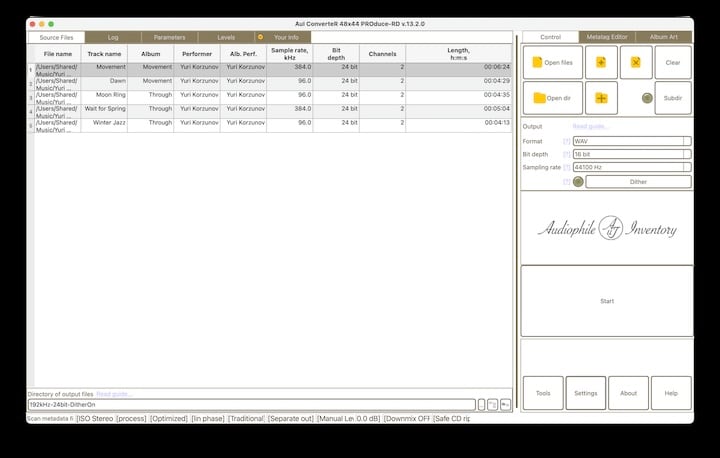Click the [Traditional status bar entry
The height and width of the screenshot is (458, 720).
coord(246,418)
